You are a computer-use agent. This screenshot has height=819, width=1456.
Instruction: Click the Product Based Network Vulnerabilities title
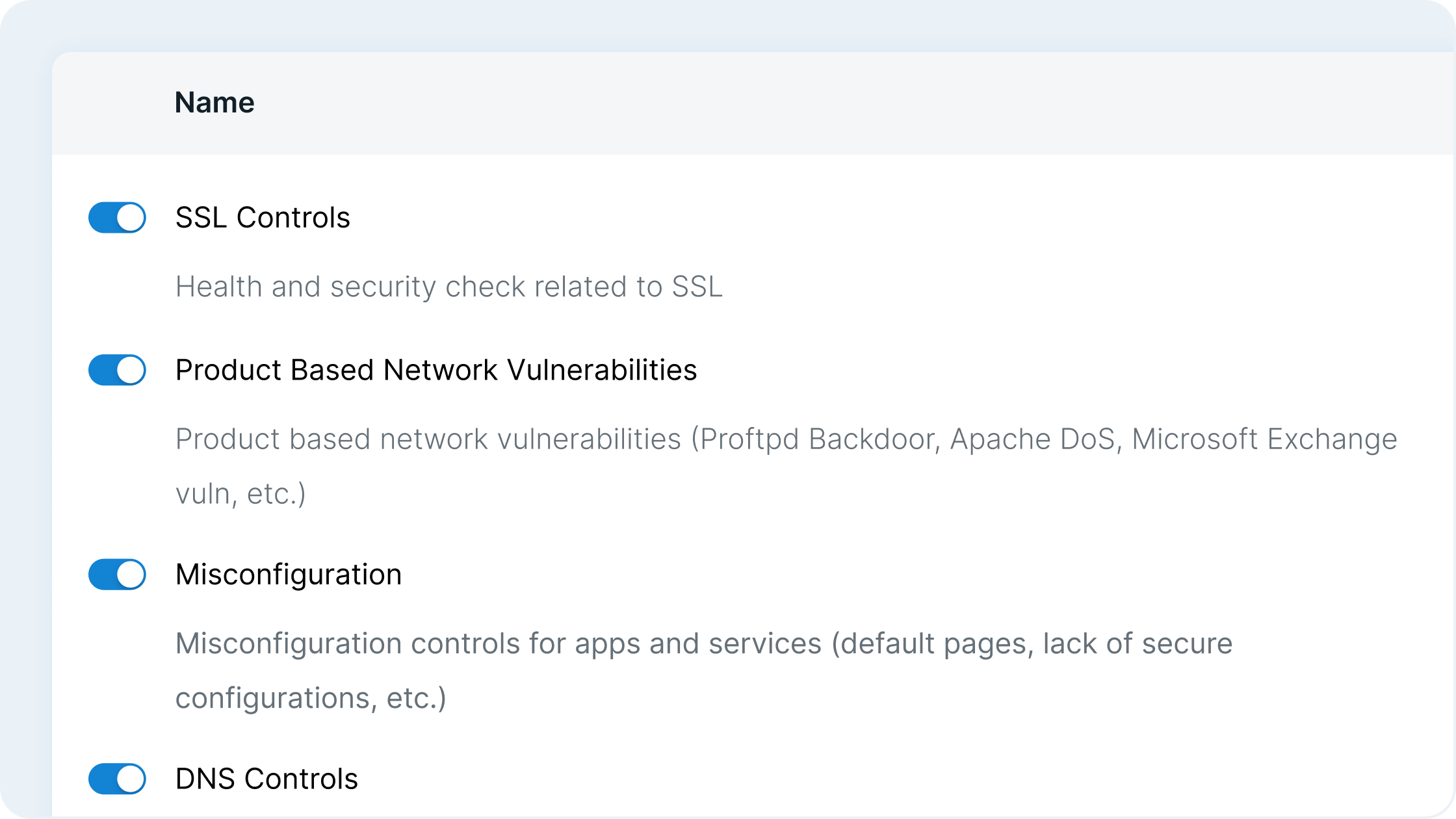pos(435,370)
